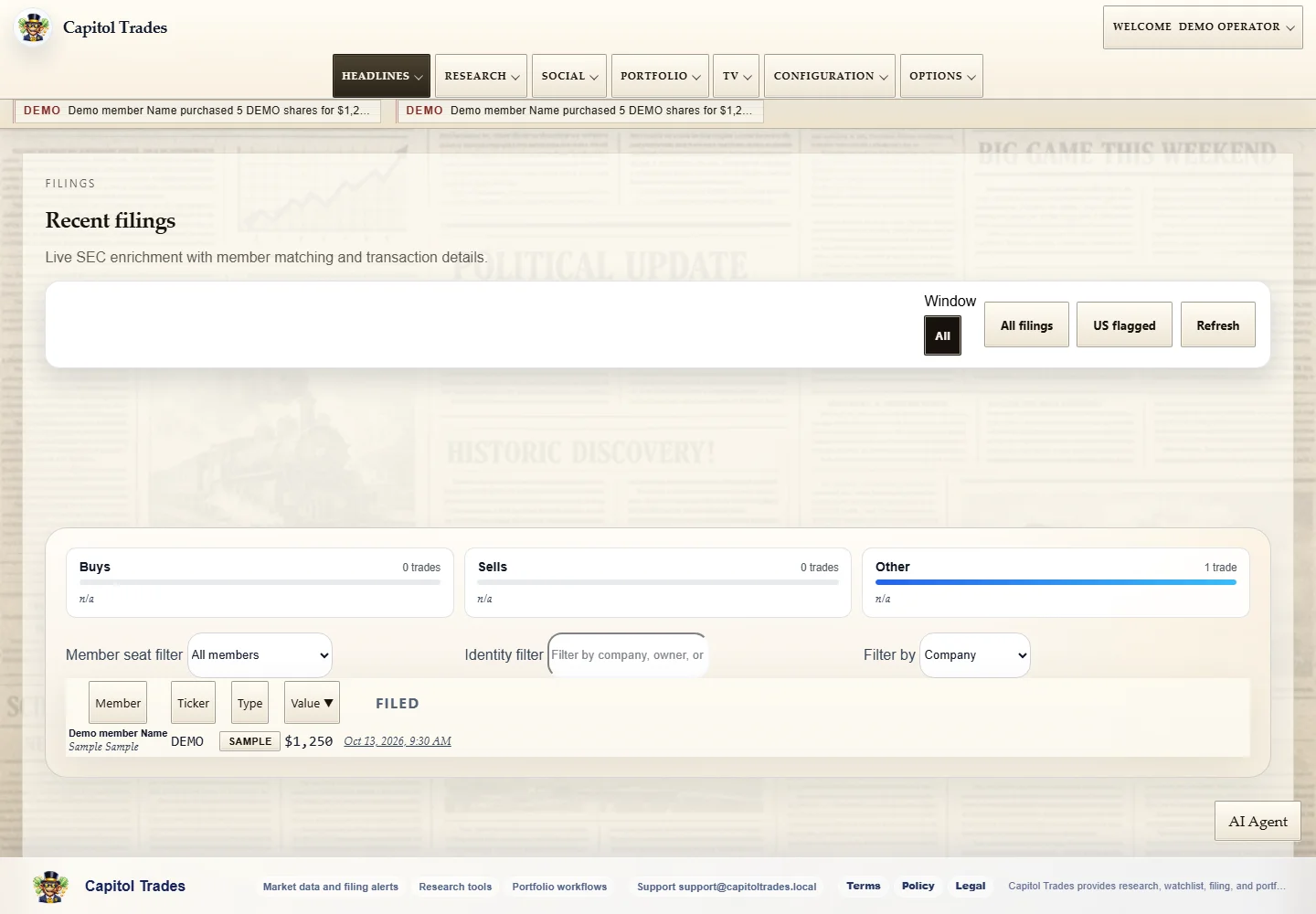
Task: Click the $1,250 value cell
Action: click(309, 741)
